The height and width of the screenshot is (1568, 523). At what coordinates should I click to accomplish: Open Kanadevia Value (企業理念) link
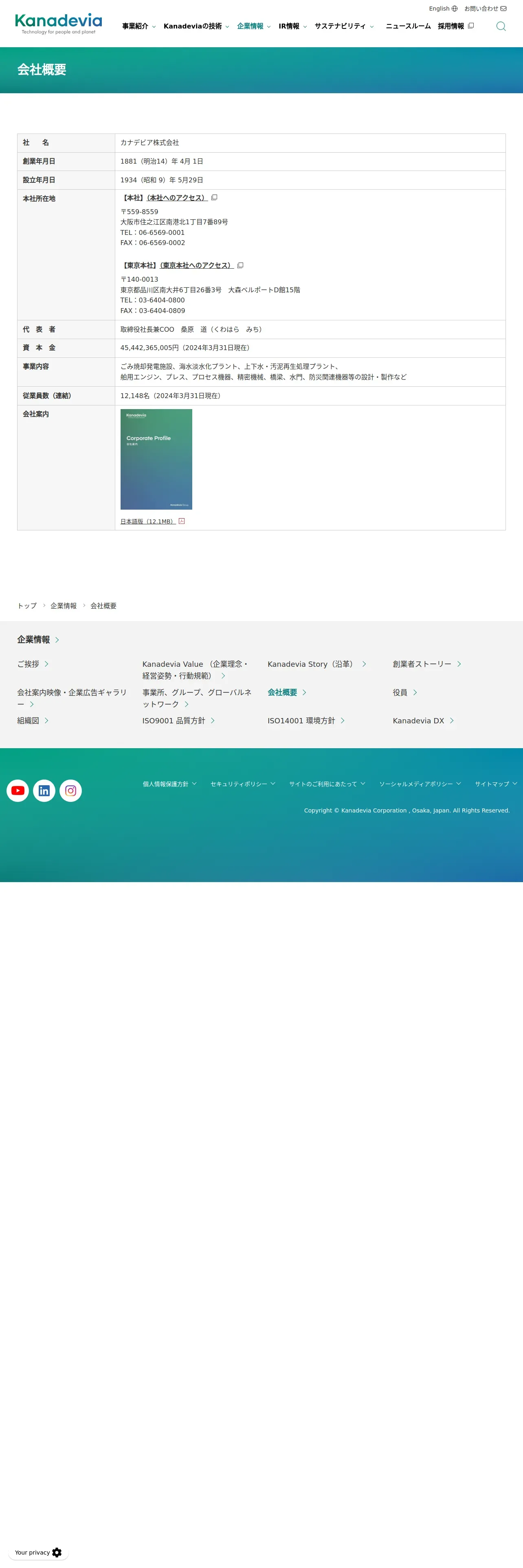pyautogui.click(x=196, y=670)
